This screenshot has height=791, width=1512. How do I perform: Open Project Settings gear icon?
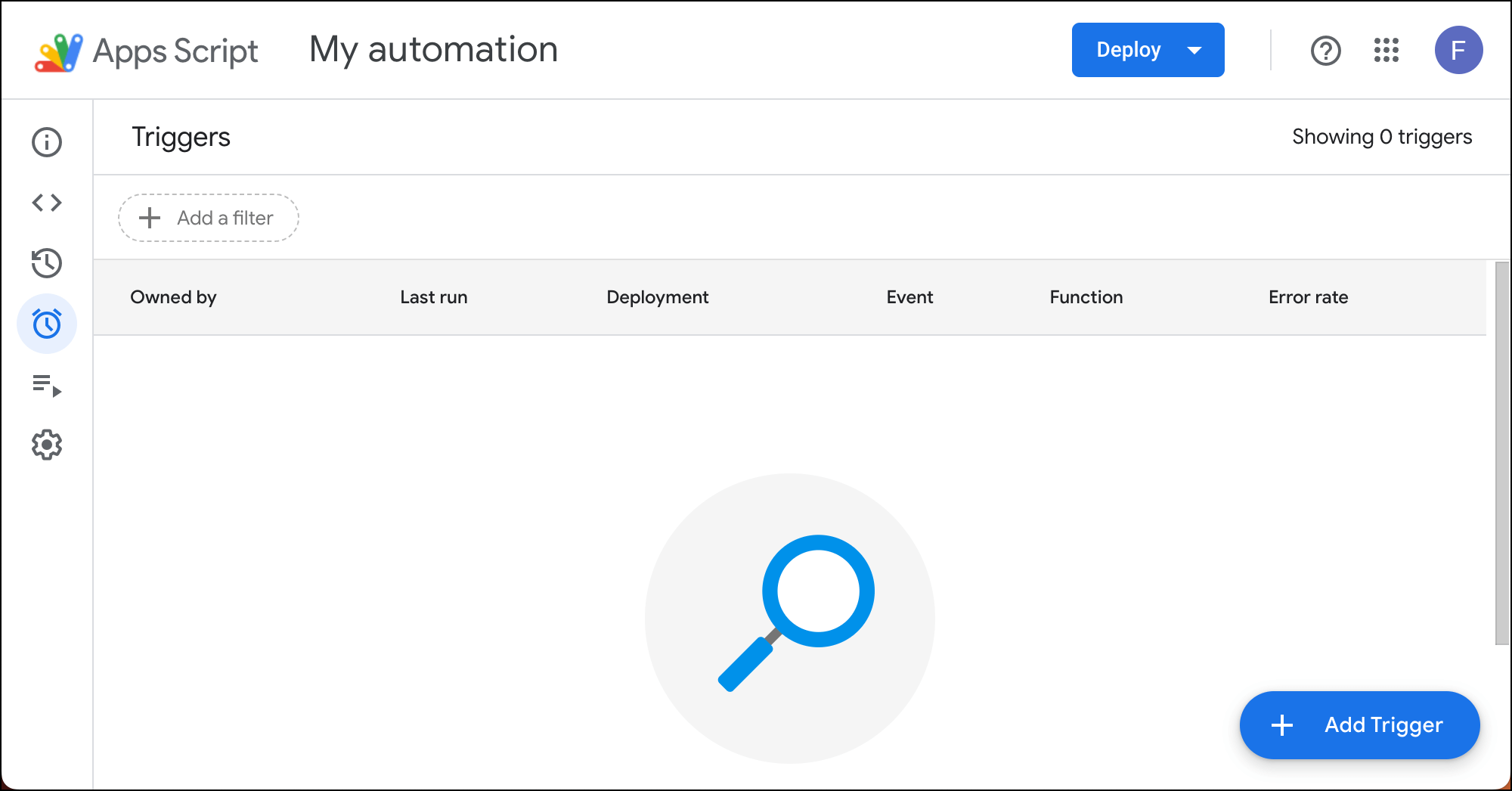[47, 445]
